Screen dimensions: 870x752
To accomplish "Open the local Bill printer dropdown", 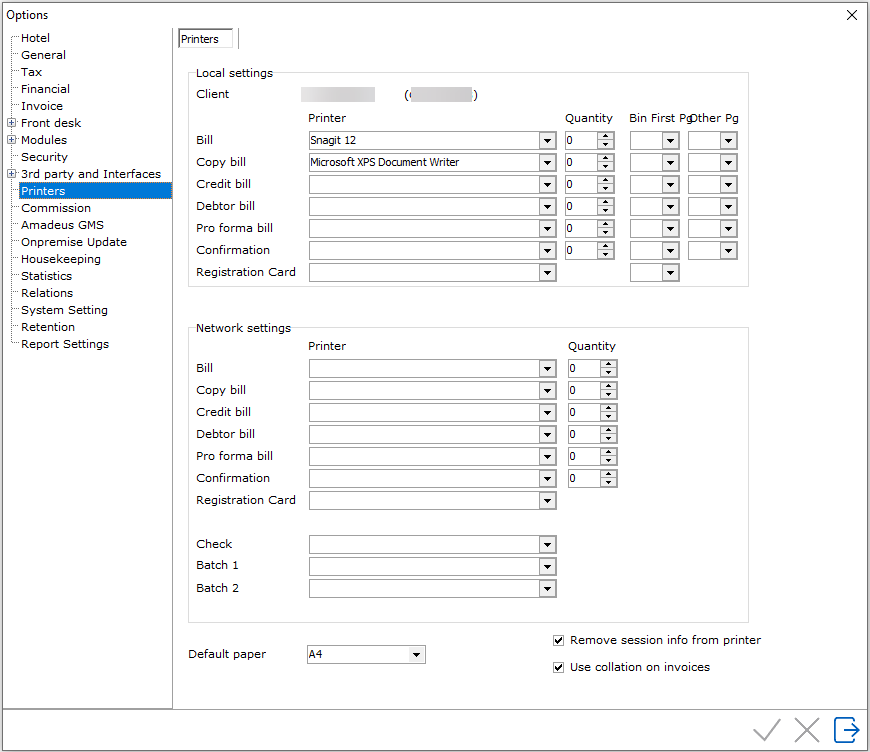I will coord(547,141).
